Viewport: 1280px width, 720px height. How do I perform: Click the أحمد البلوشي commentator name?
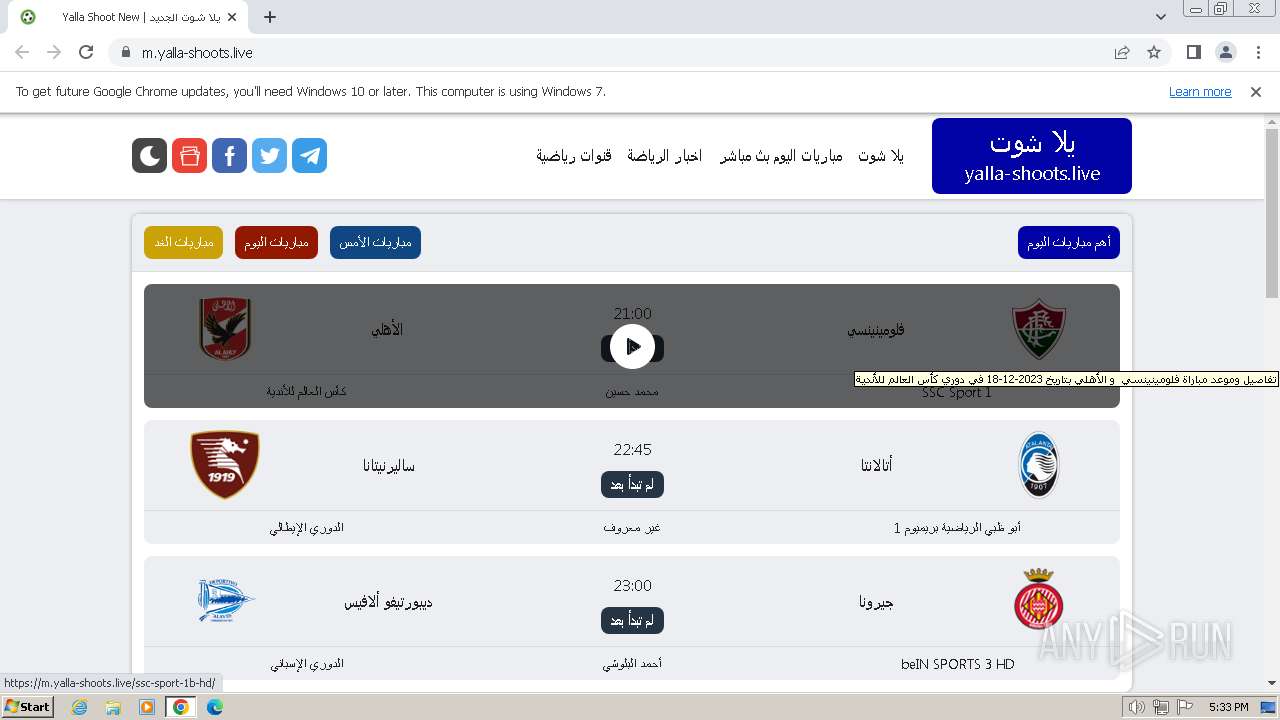click(632, 663)
